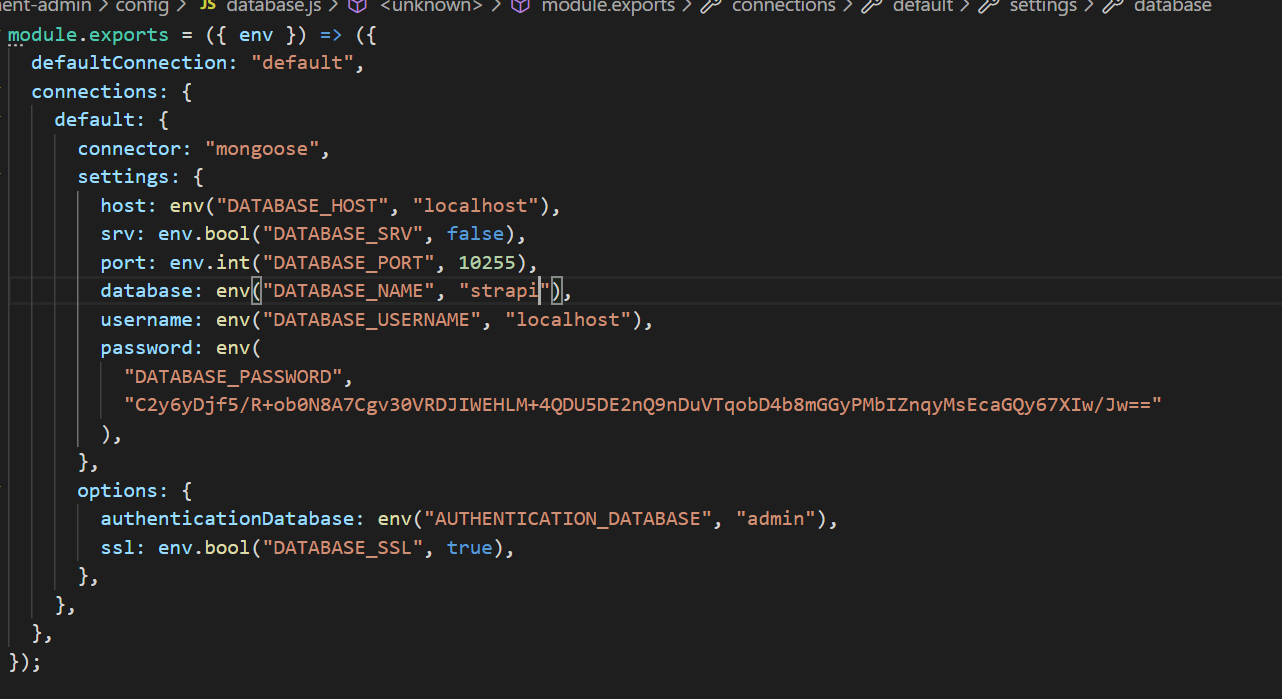Click the long password string starting C2y6yDjf5

(x=643, y=405)
